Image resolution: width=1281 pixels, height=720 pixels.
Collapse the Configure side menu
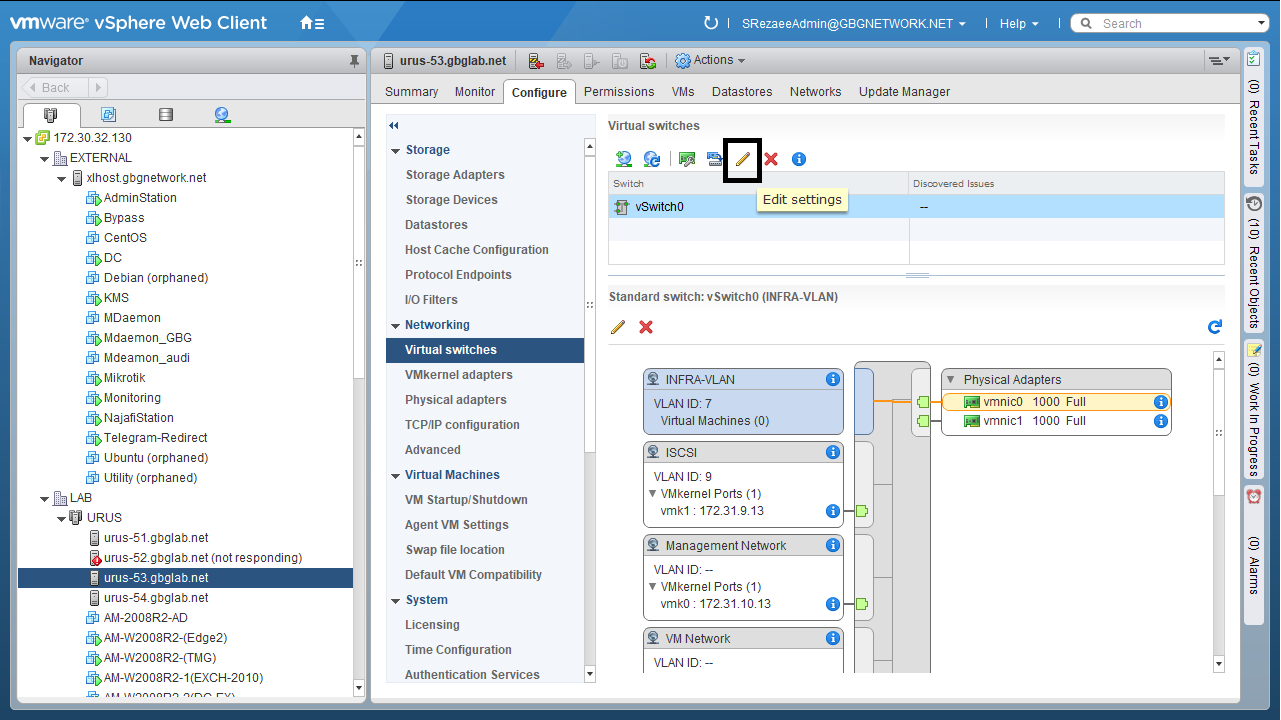click(394, 125)
